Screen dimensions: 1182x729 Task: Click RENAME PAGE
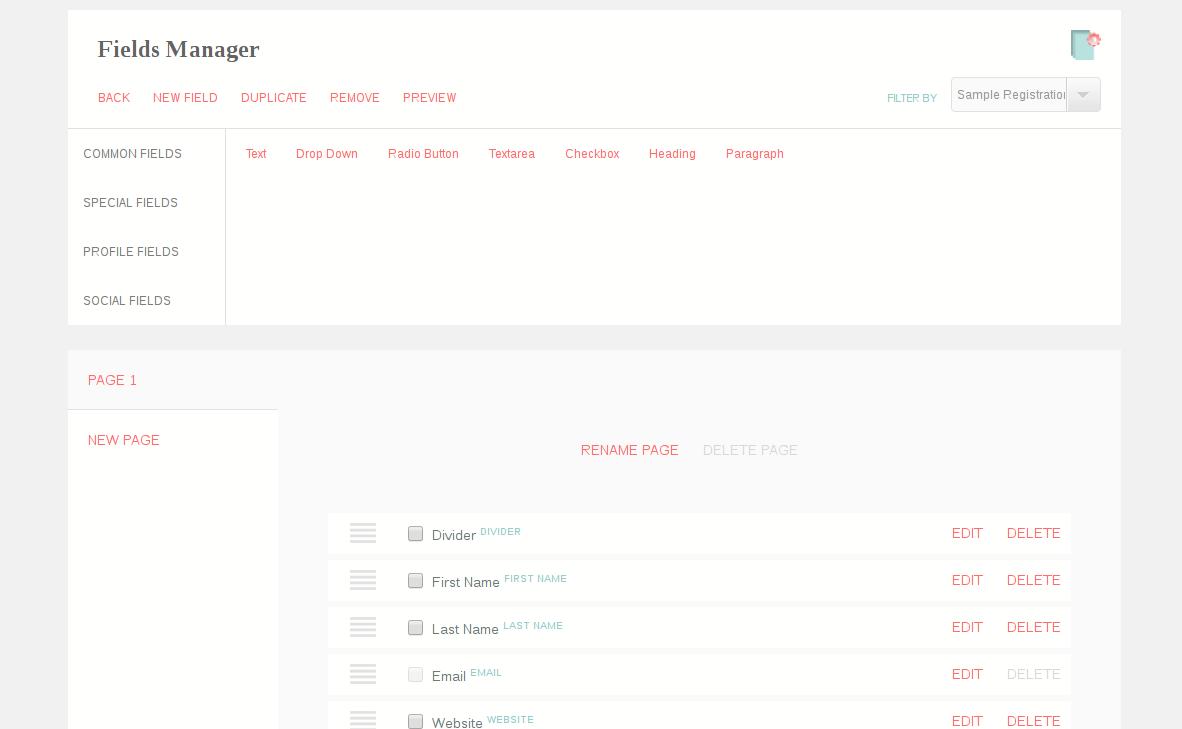coord(629,450)
